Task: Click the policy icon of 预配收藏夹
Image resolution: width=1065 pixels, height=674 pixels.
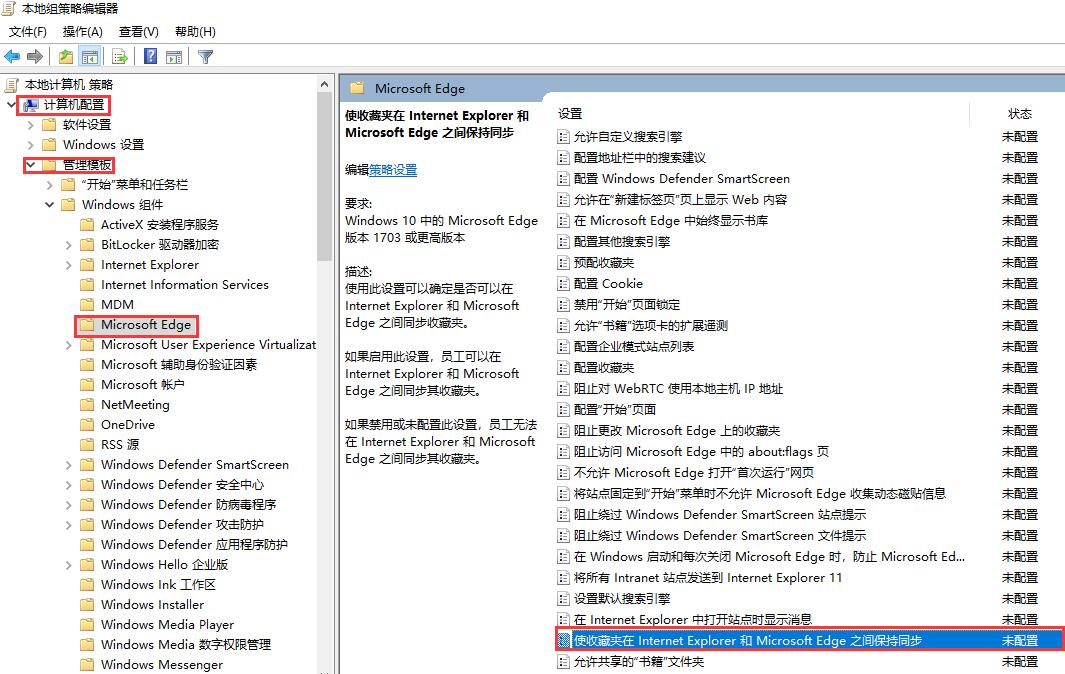Action: (x=563, y=263)
